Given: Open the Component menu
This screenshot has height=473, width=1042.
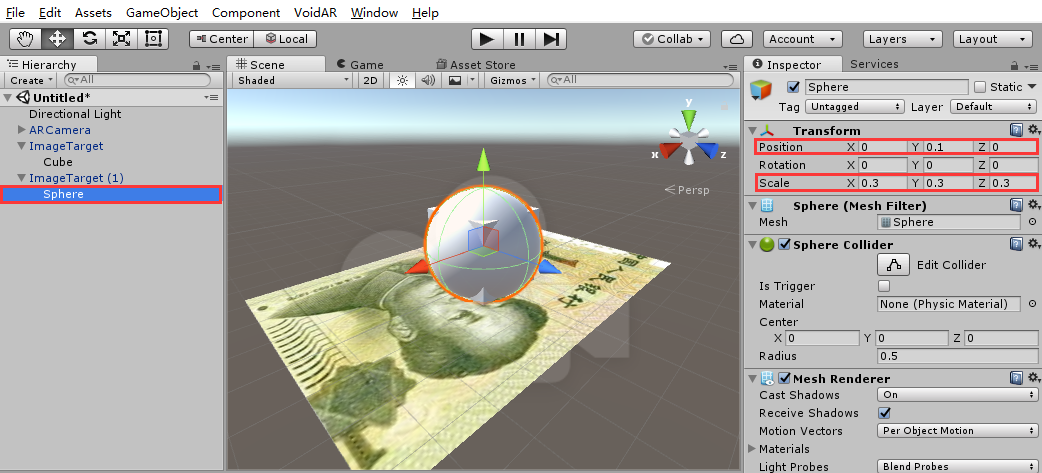Looking at the screenshot, I should point(246,13).
